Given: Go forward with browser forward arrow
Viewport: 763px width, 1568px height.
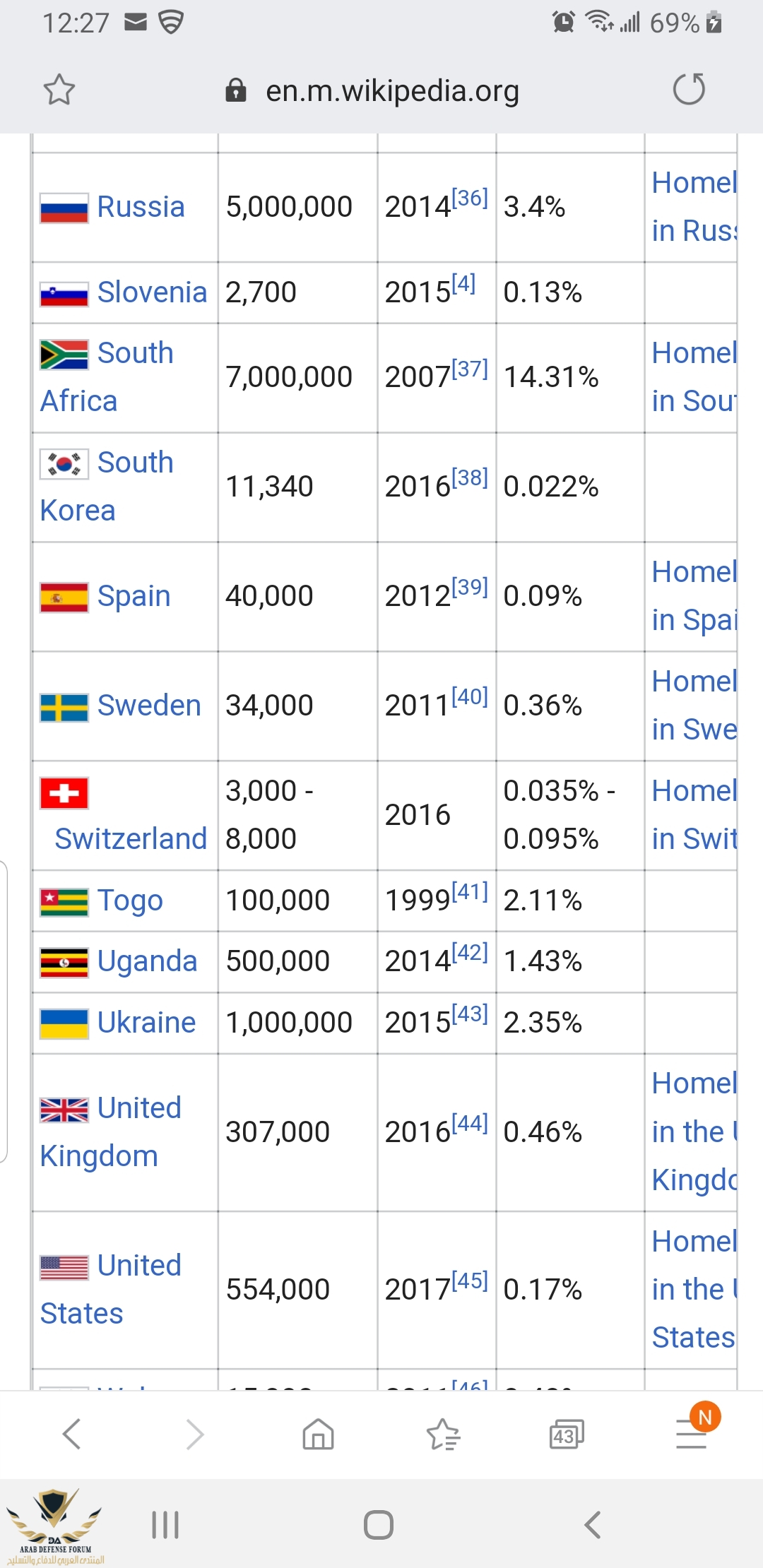Looking at the screenshot, I should click(194, 1434).
